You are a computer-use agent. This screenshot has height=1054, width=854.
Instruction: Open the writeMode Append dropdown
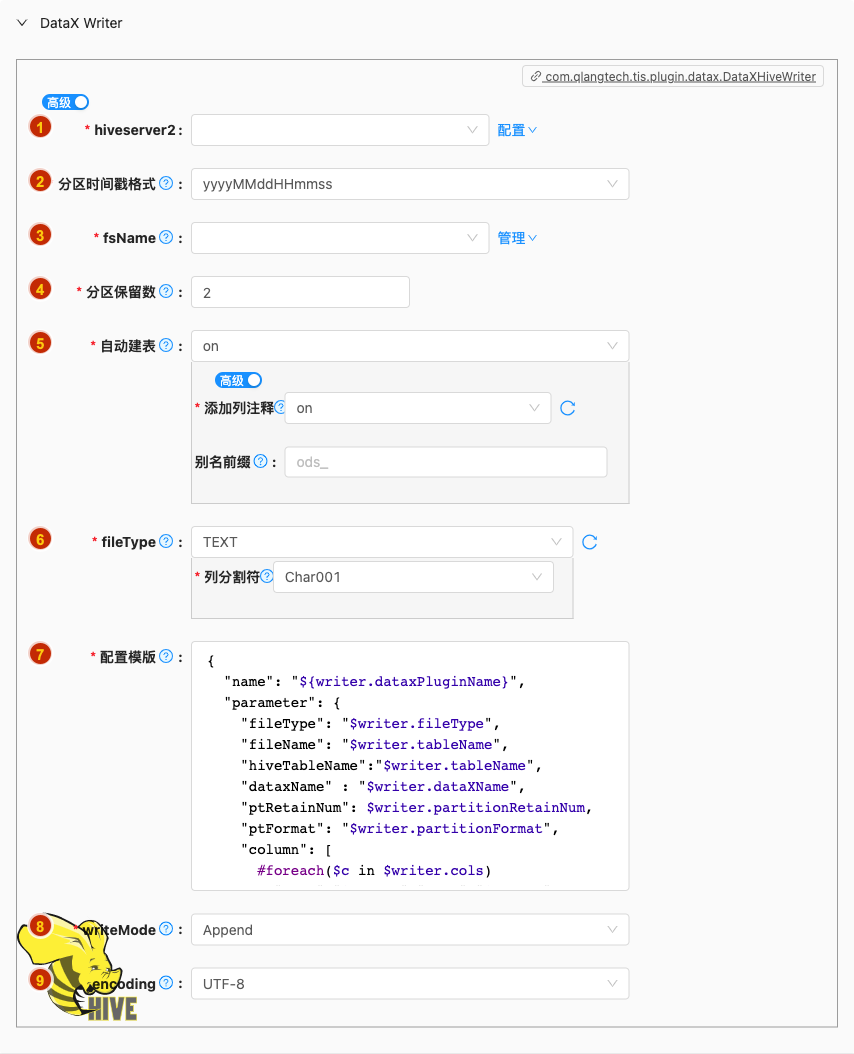pos(410,930)
